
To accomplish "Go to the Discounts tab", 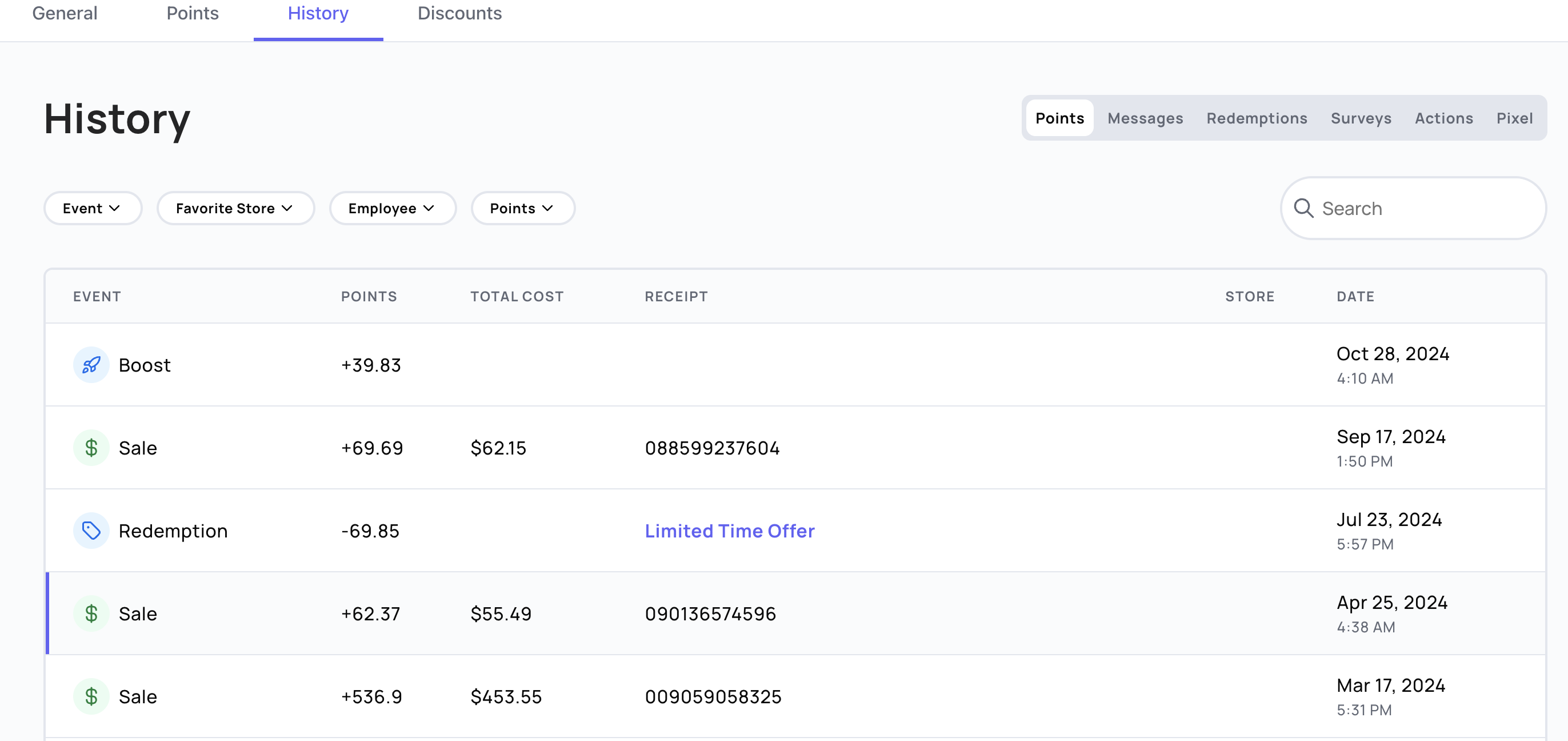I will pos(459,13).
